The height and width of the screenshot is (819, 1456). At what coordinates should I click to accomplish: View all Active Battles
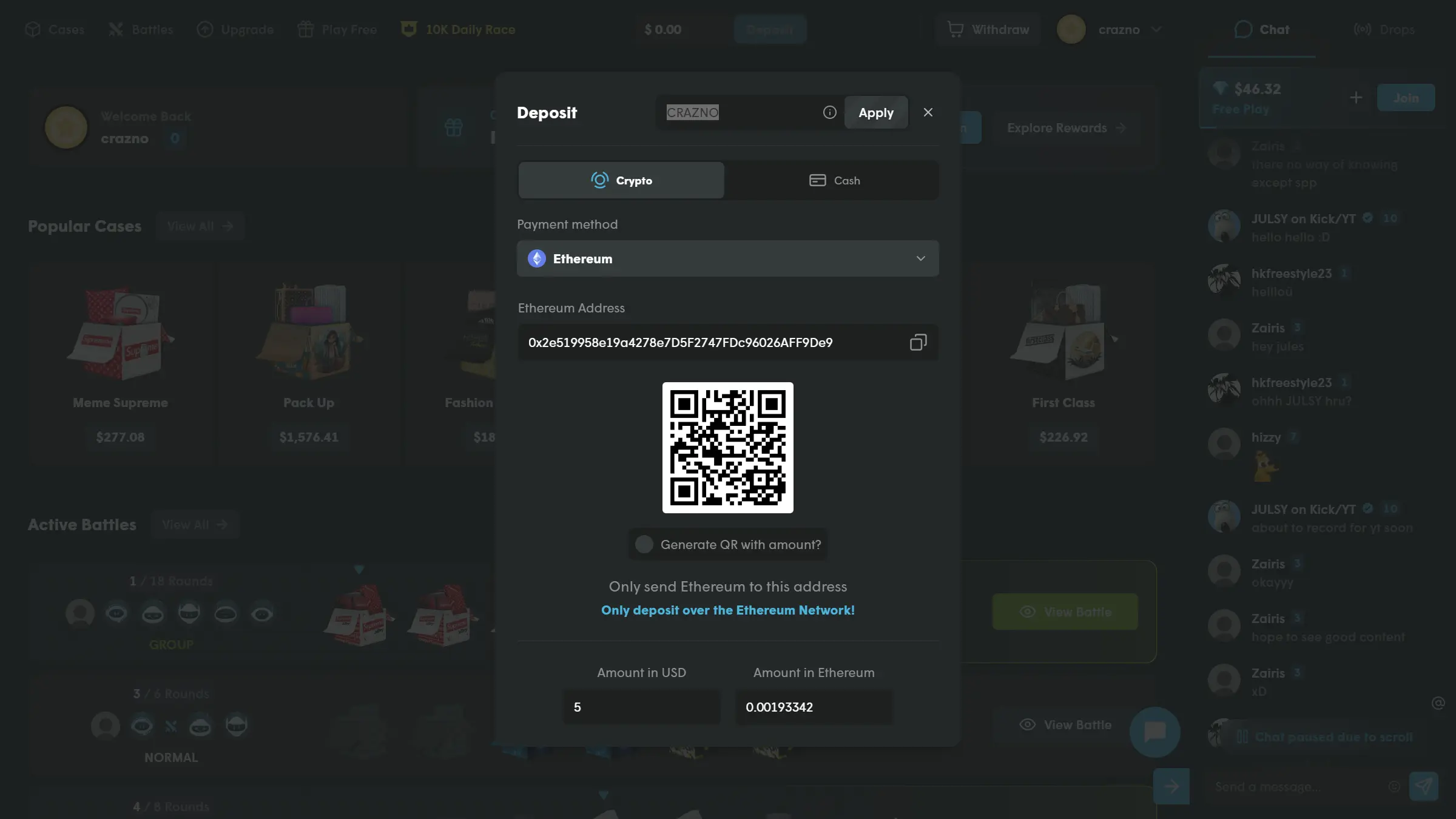[195, 524]
